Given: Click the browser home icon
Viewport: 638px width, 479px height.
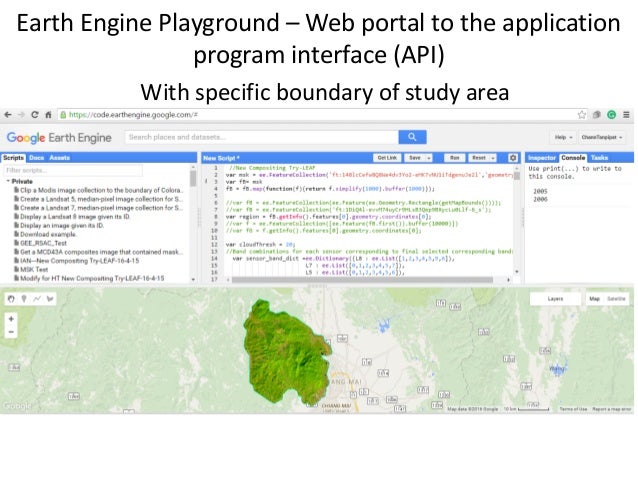Looking at the screenshot, I should point(48,115).
